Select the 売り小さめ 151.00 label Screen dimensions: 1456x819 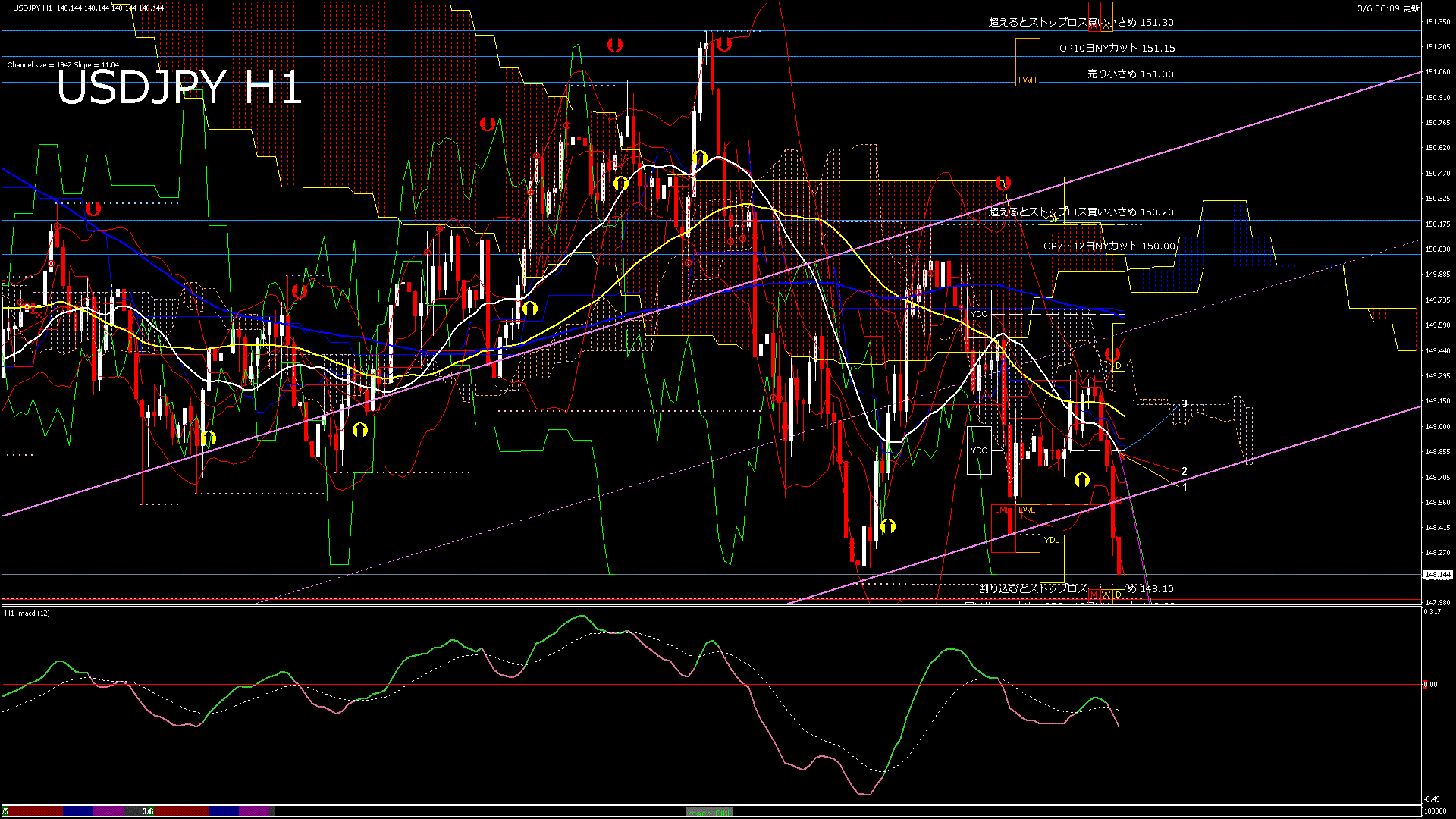[1130, 74]
